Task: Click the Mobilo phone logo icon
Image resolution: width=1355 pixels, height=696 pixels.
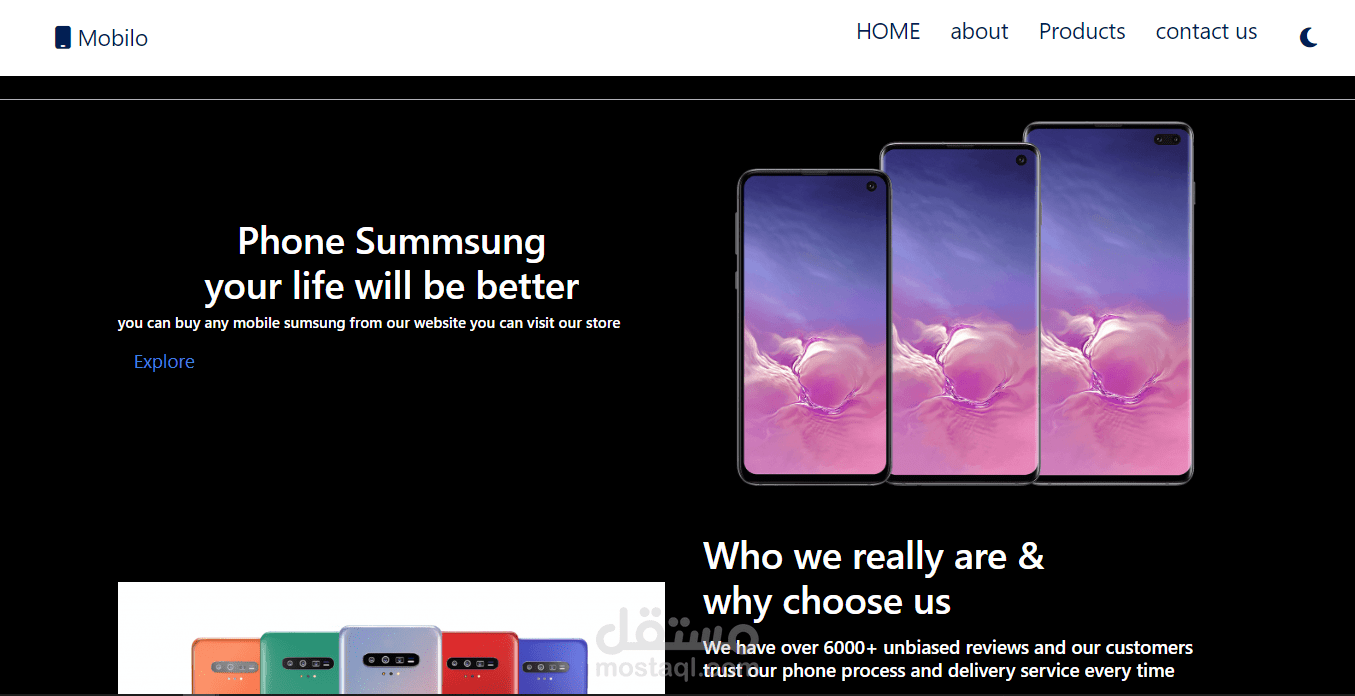Action: [x=63, y=38]
